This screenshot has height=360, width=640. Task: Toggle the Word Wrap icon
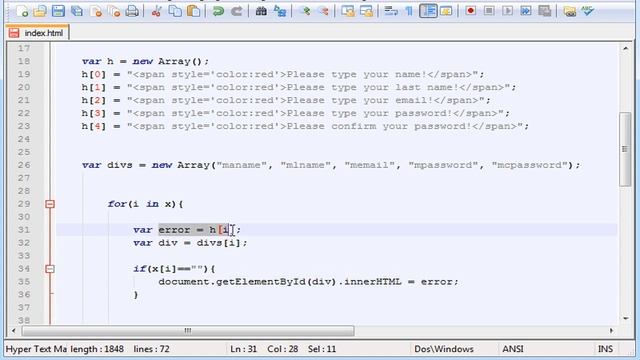coord(391,11)
